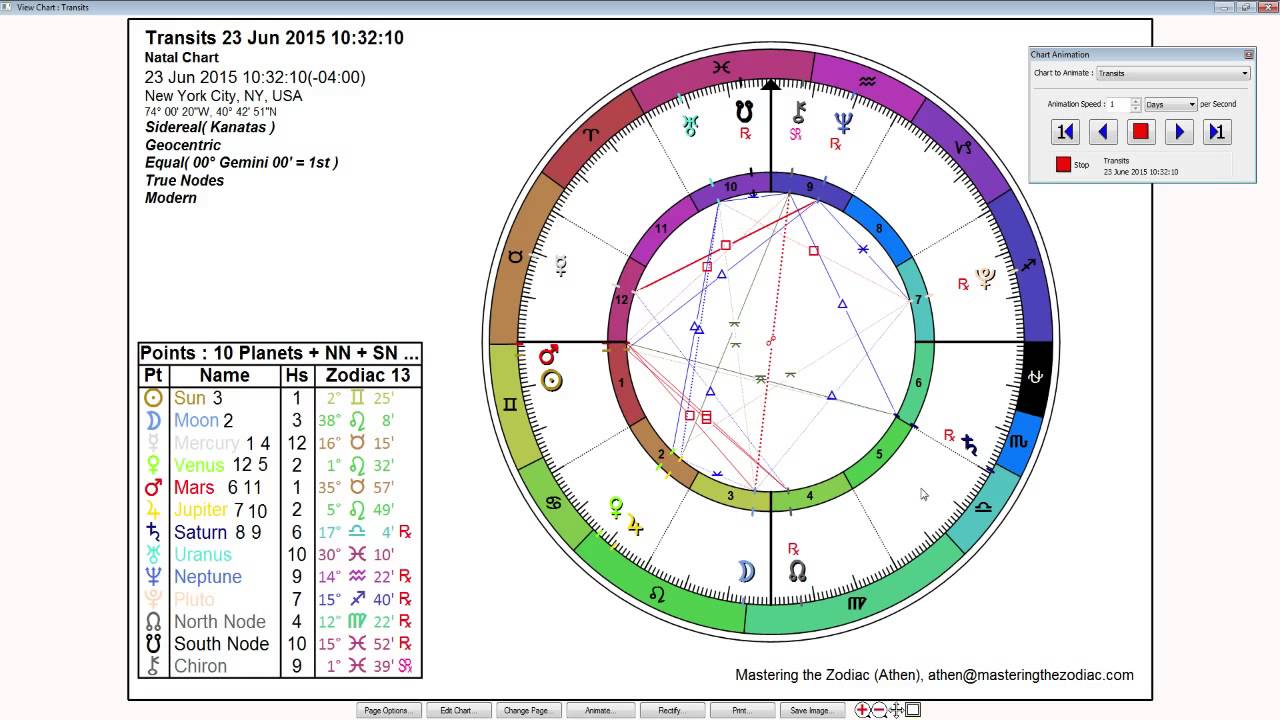Open the Chart to Animate dropdown
This screenshot has height=720, width=1280.
point(1173,73)
